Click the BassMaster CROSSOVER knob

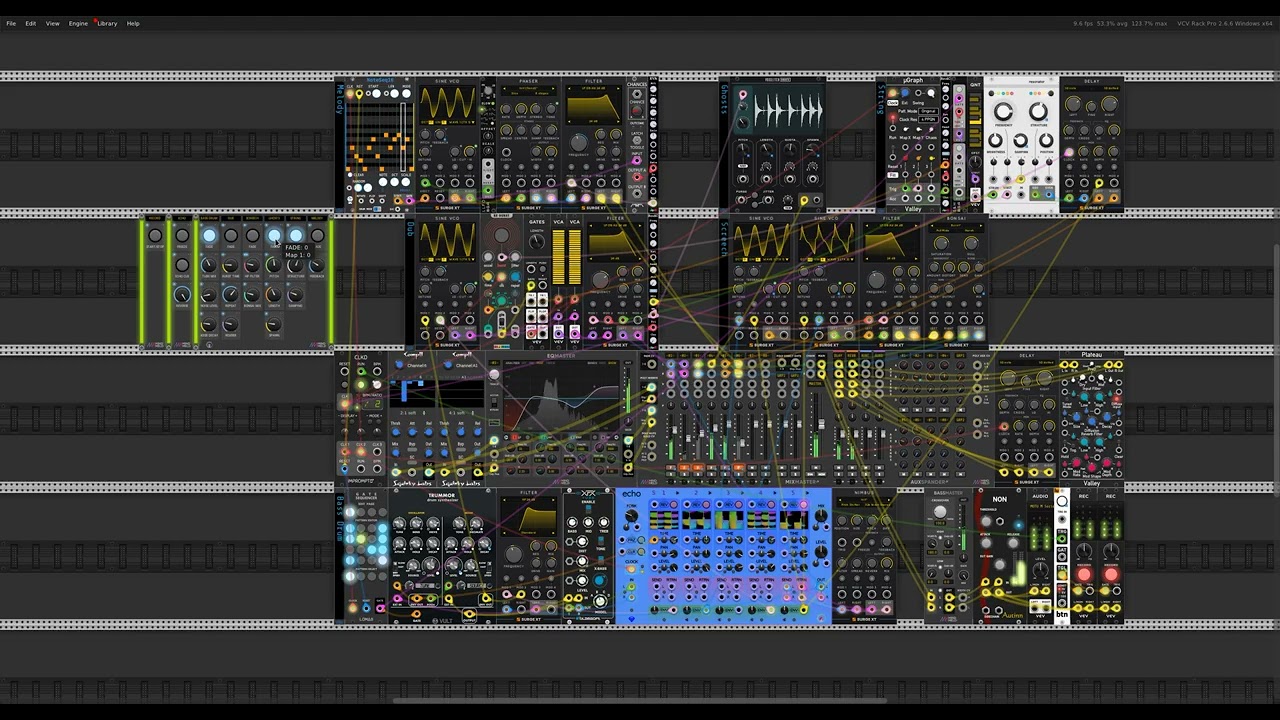(x=940, y=512)
